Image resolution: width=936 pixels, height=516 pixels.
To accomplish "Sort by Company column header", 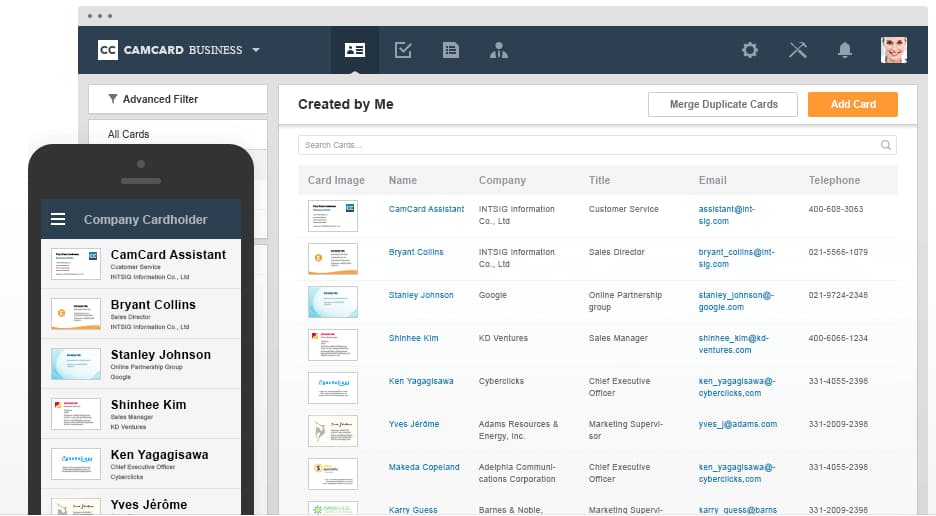I will (x=502, y=180).
